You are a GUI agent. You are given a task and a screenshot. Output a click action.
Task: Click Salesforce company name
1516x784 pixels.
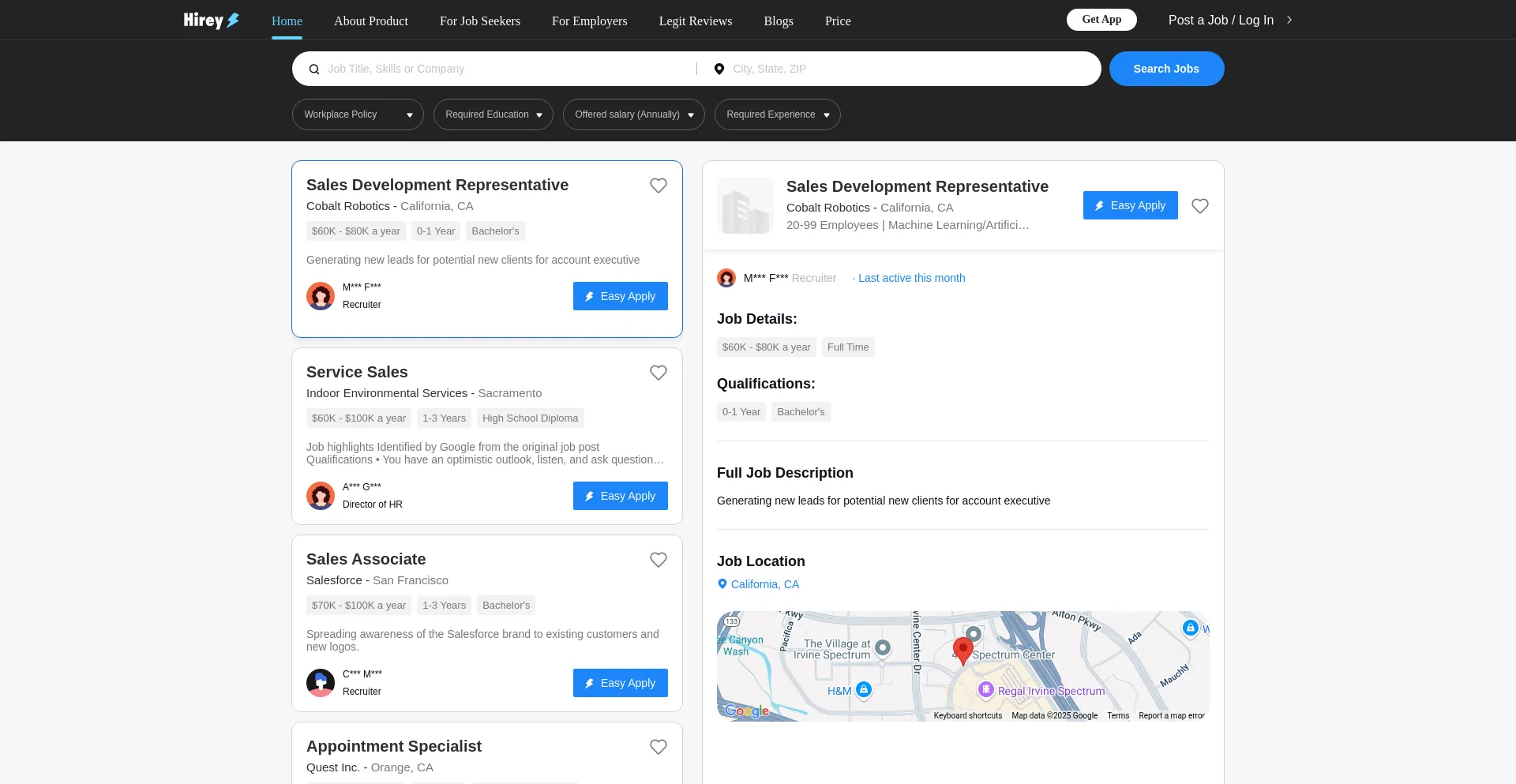(334, 580)
